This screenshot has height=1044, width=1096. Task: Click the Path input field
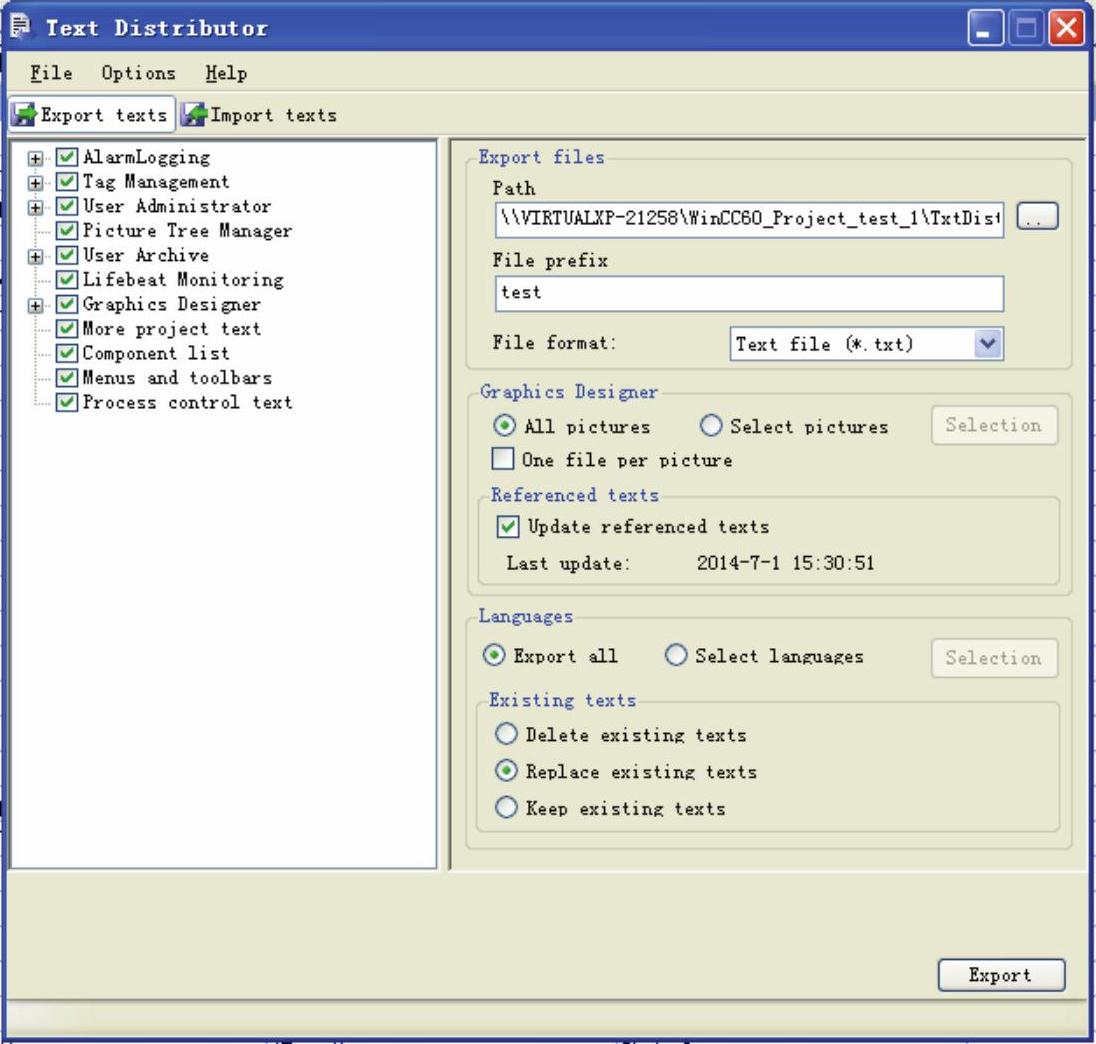(x=749, y=219)
